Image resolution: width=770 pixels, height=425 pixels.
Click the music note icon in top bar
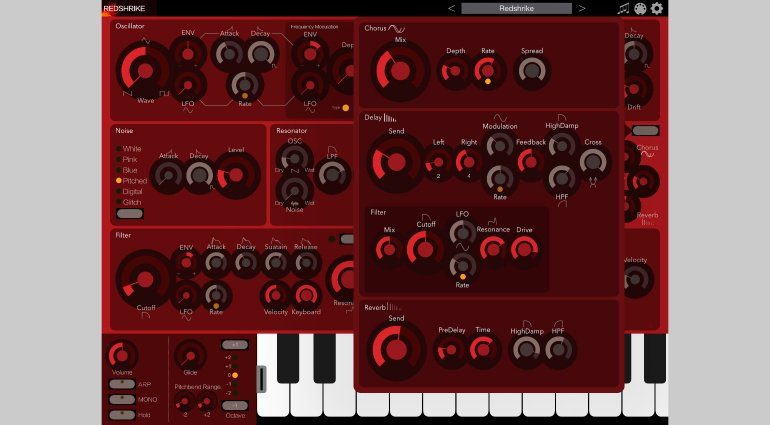click(623, 9)
